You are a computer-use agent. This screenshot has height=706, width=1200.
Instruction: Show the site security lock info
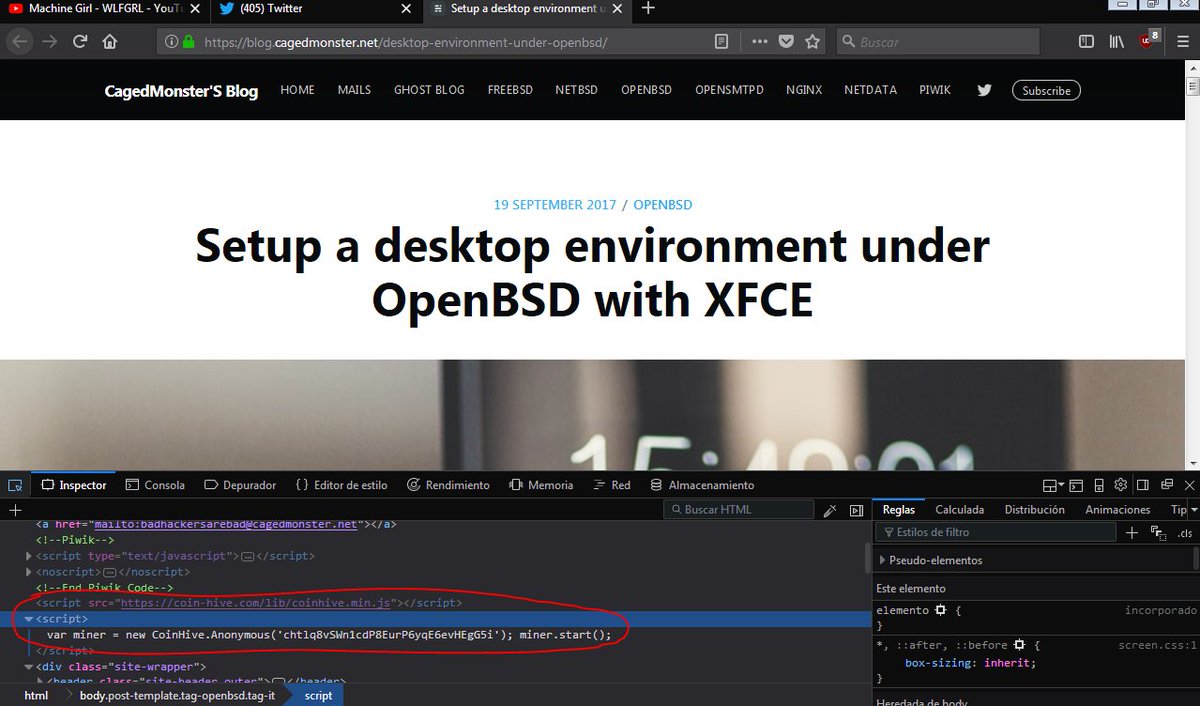coord(187,42)
